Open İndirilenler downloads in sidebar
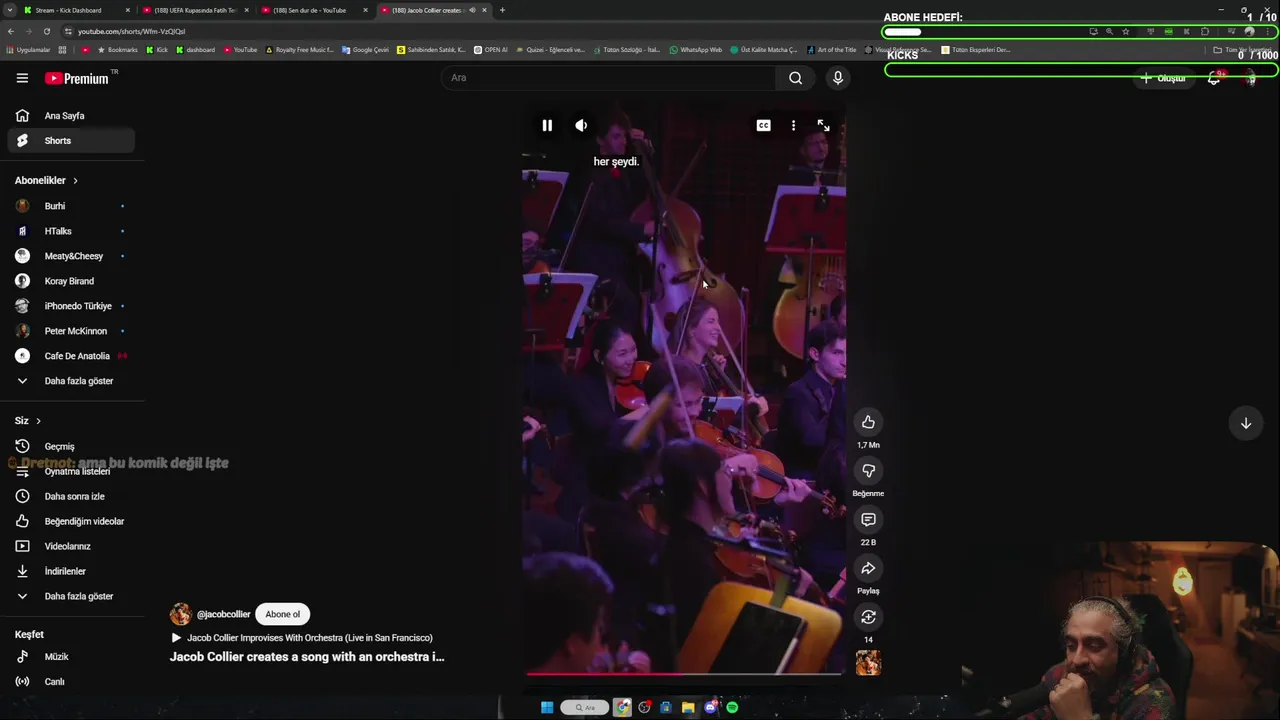This screenshot has width=1280, height=720. (x=70, y=571)
